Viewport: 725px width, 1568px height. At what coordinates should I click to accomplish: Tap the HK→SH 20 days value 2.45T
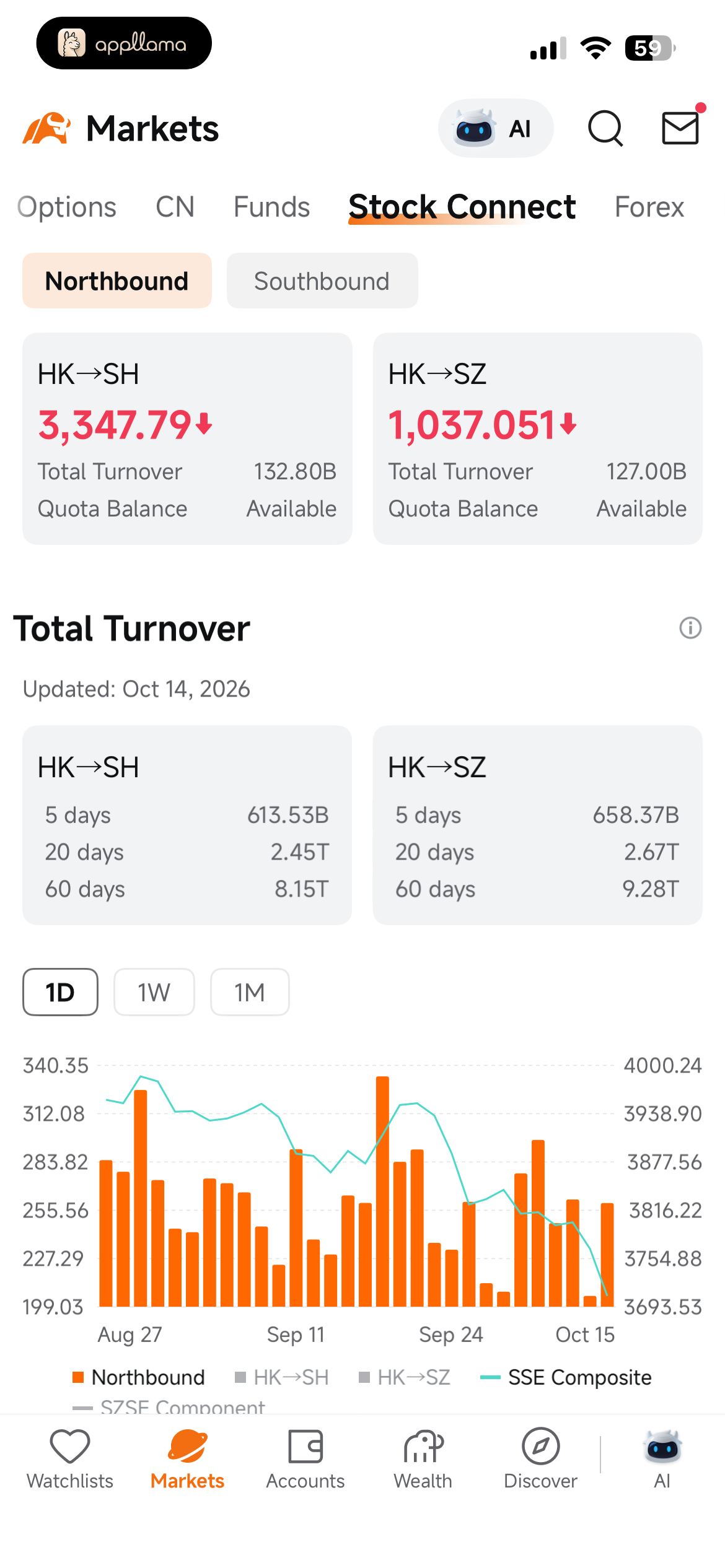coord(300,852)
